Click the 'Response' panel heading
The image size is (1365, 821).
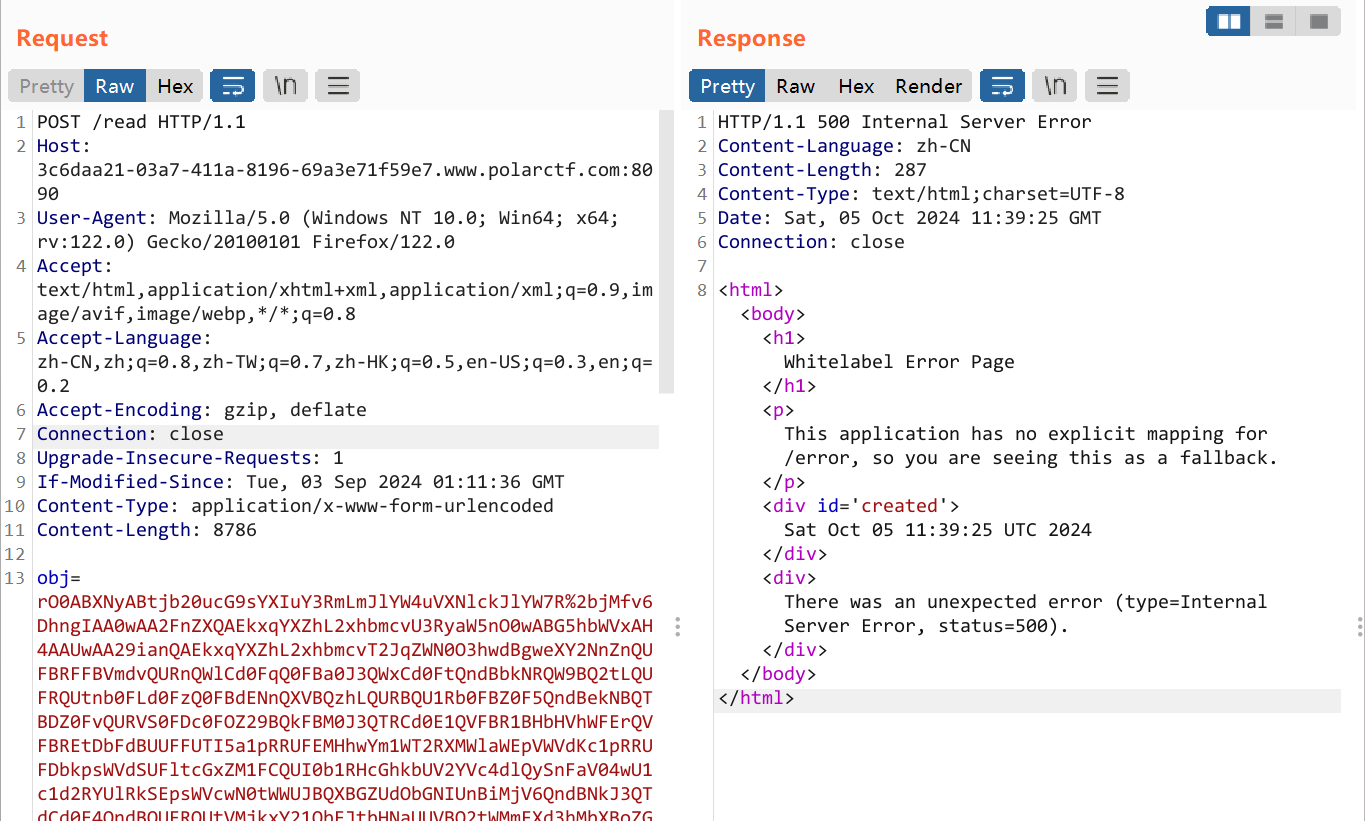(751, 38)
